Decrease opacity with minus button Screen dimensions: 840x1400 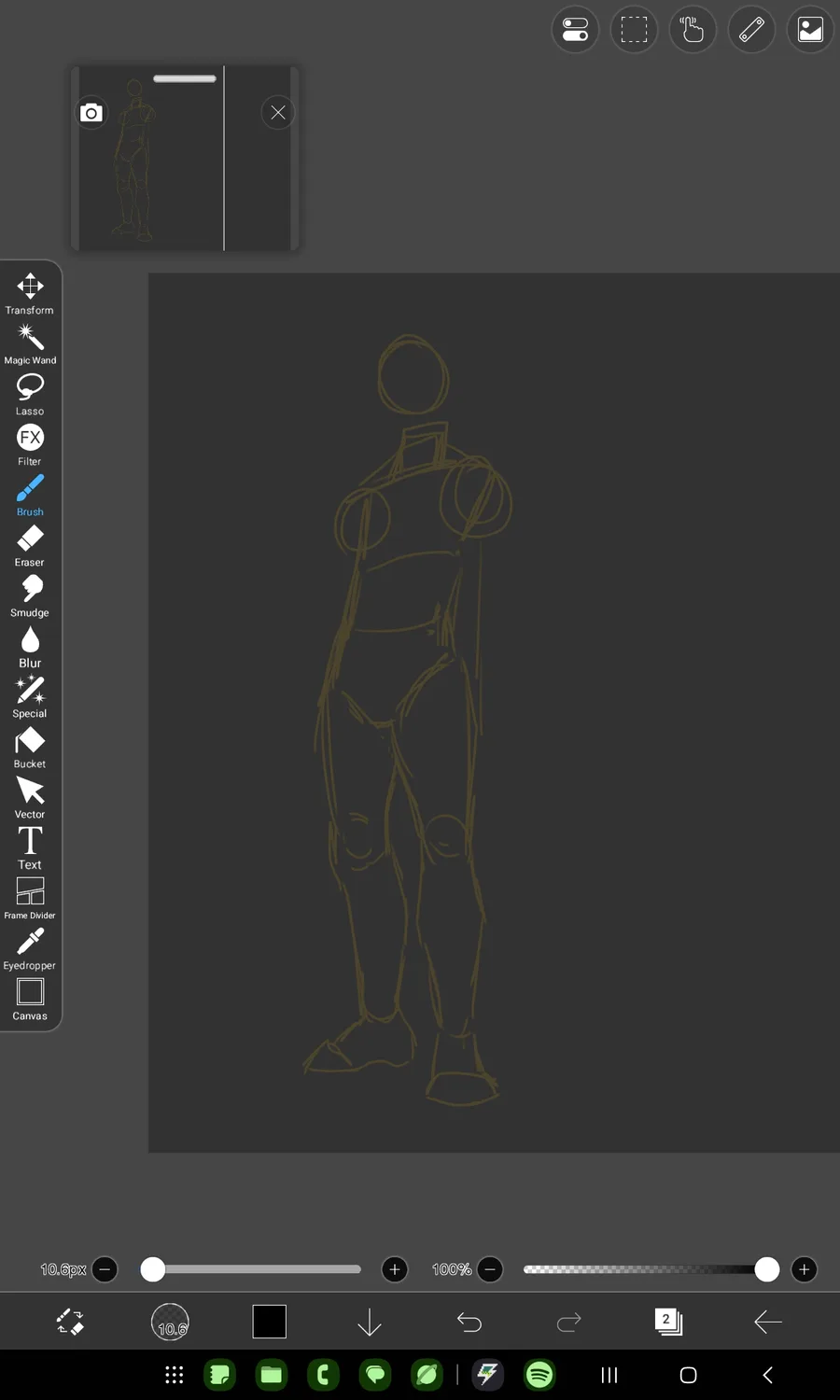(x=490, y=1269)
